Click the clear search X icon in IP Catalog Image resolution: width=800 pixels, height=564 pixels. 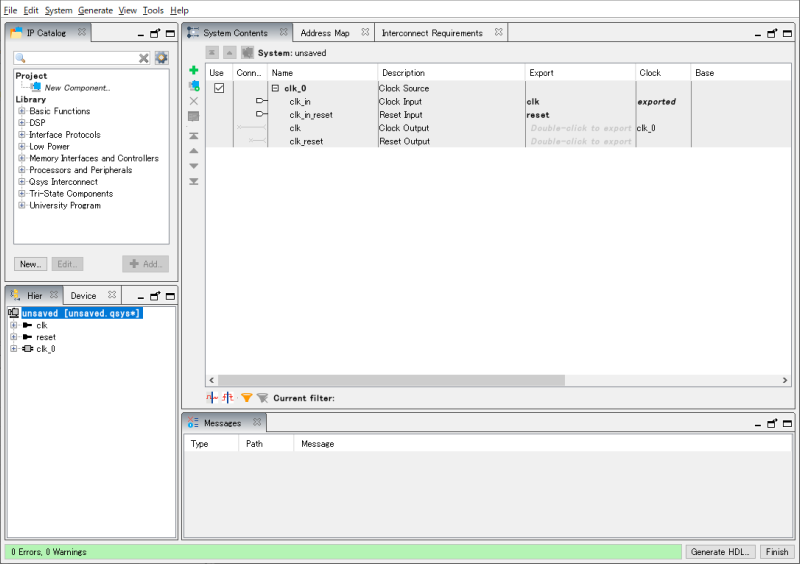pyautogui.click(x=144, y=58)
